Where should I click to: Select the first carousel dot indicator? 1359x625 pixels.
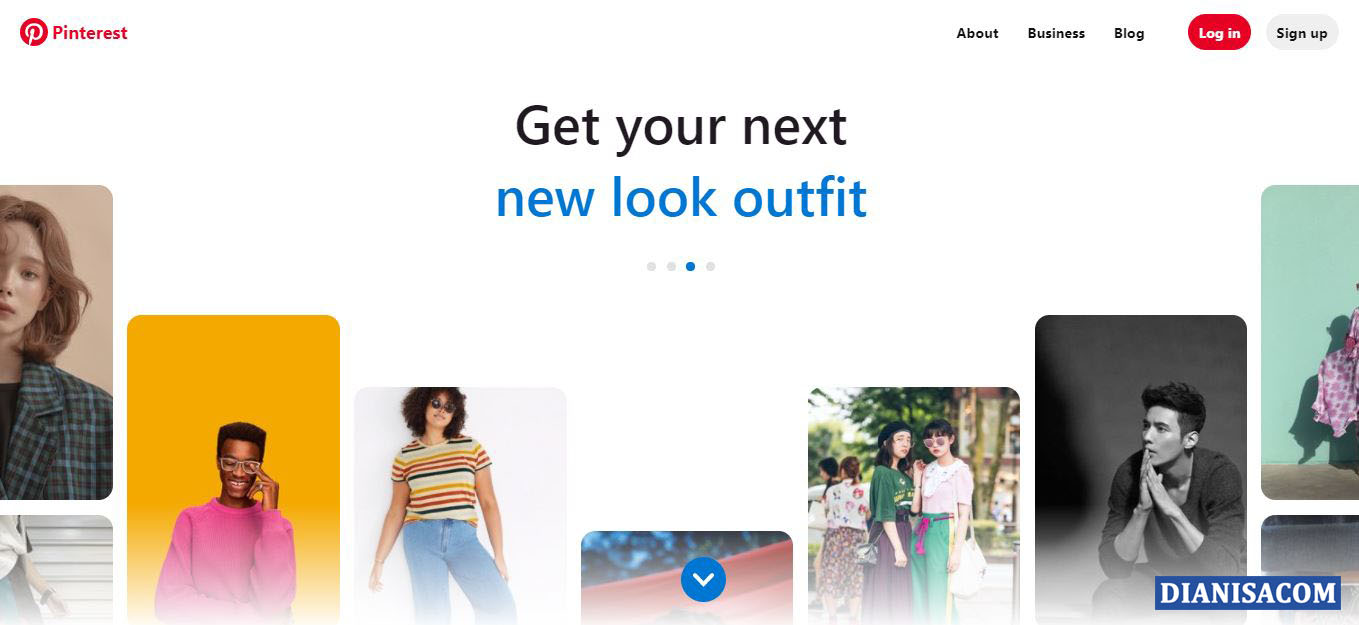click(651, 267)
